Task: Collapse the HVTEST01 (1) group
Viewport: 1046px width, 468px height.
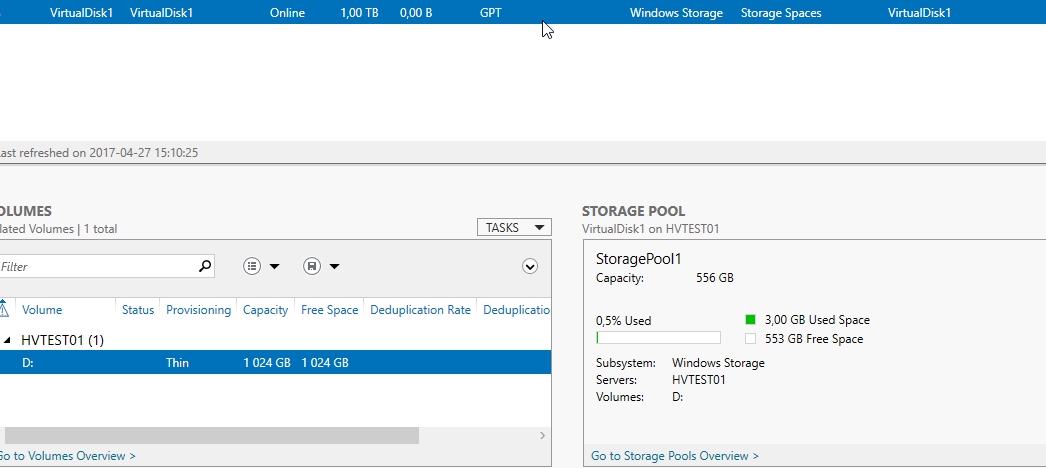Action: point(5,340)
